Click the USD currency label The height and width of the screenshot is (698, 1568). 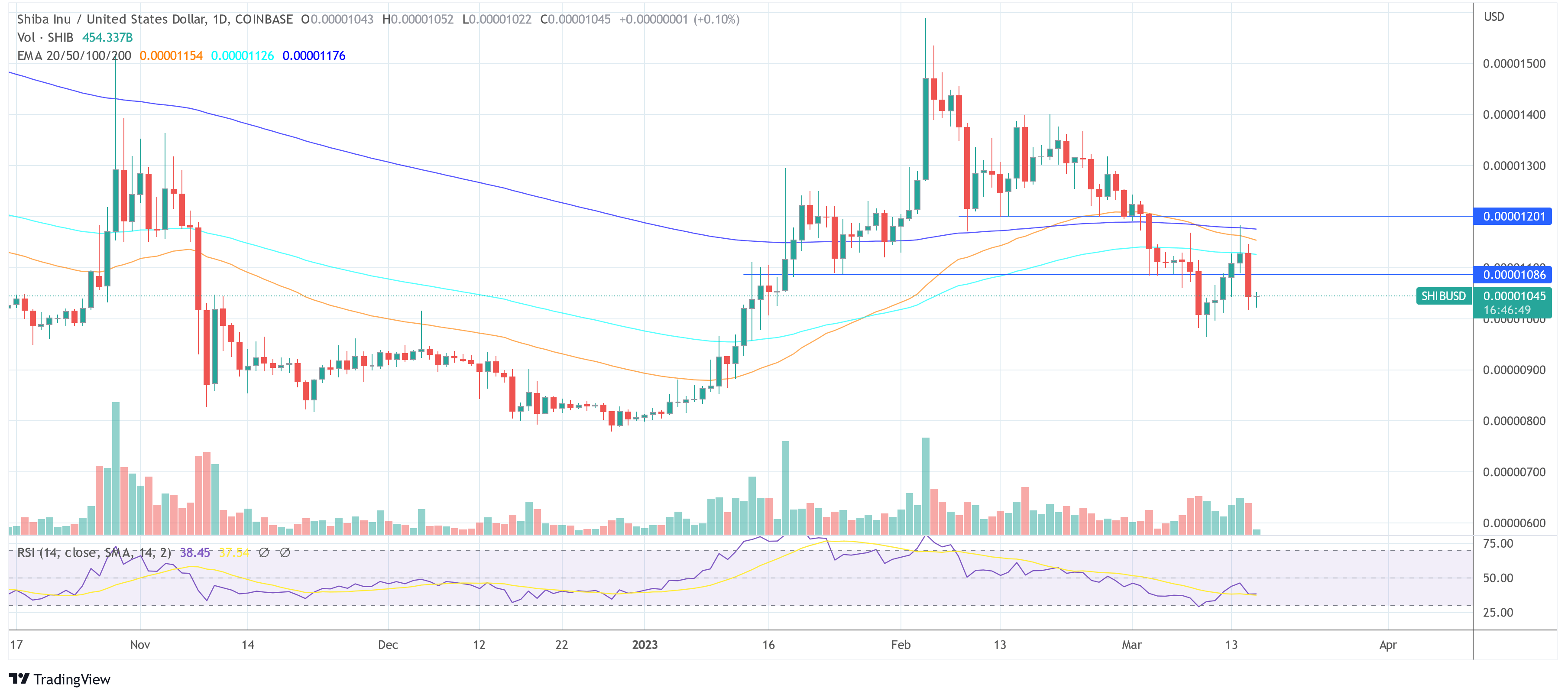pos(1494,16)
